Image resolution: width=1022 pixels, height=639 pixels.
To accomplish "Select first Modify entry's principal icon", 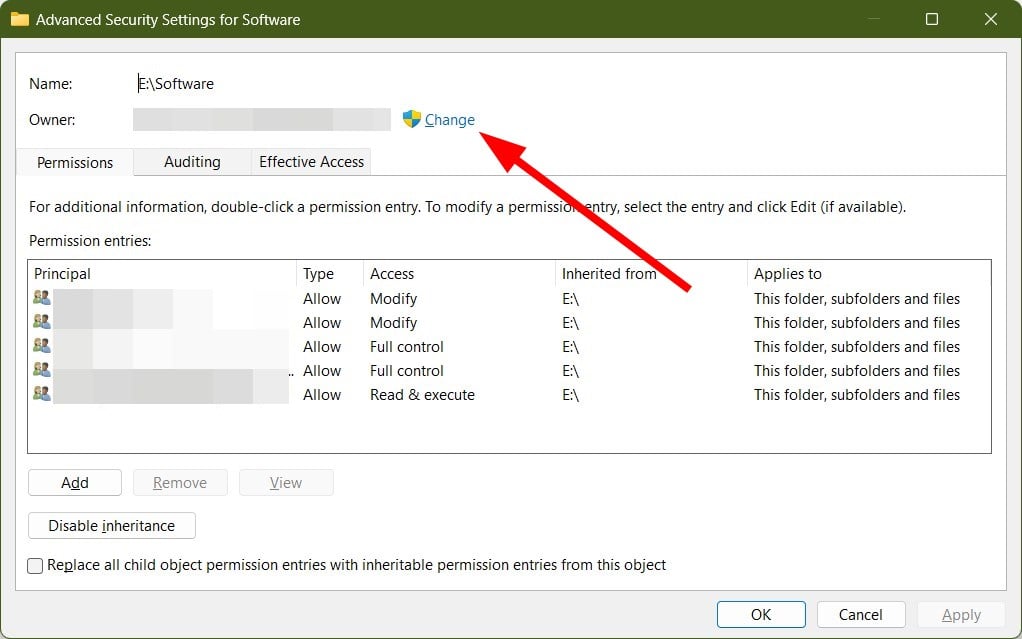I will point(42,298).
